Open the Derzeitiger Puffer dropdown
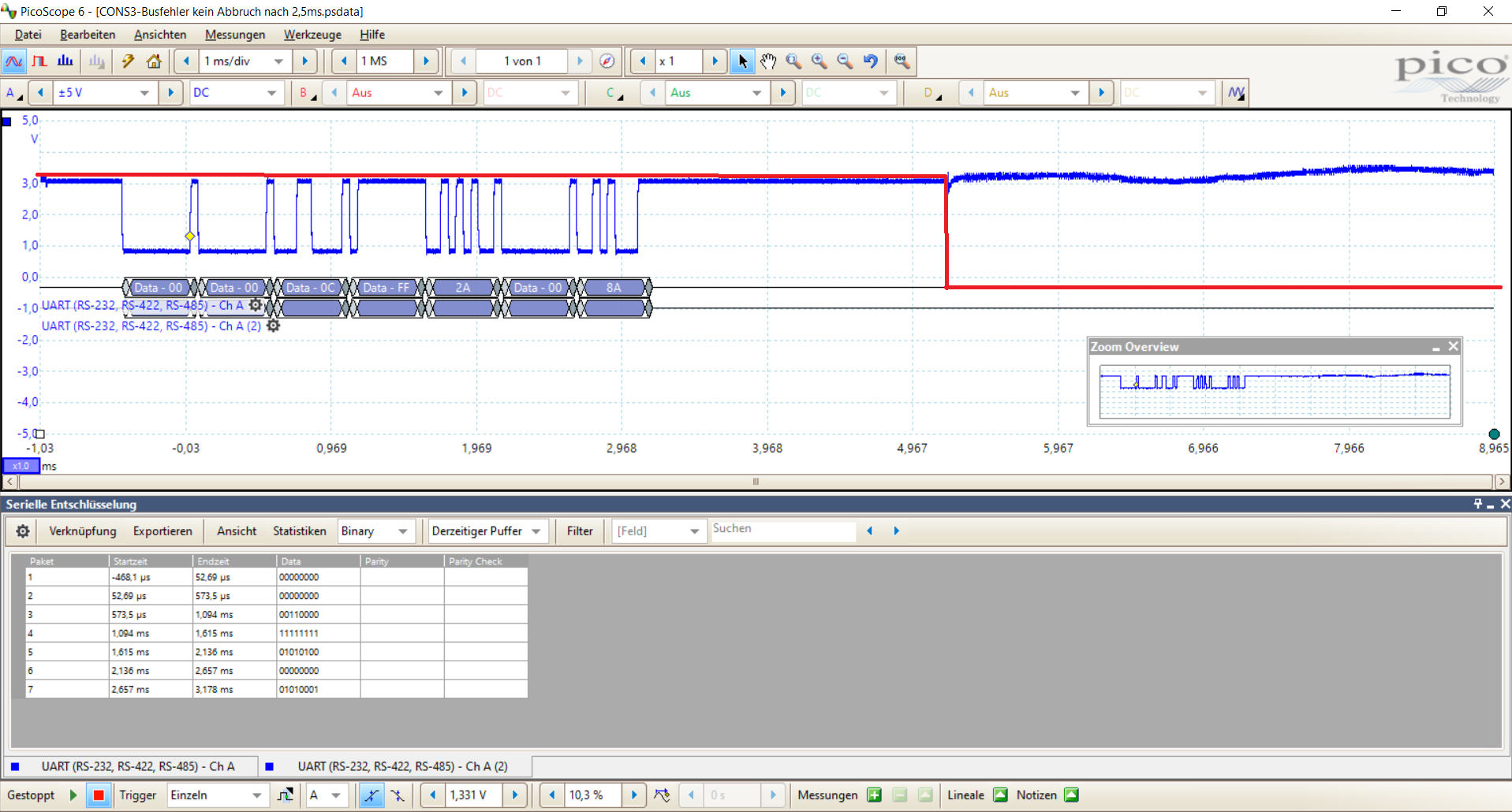Screen dimensions: 1512x812 coord(487,531)
